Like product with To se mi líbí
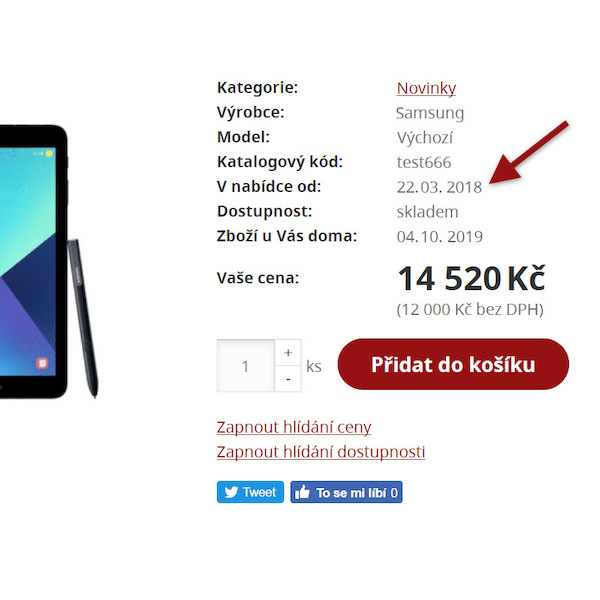 [346, 492]
